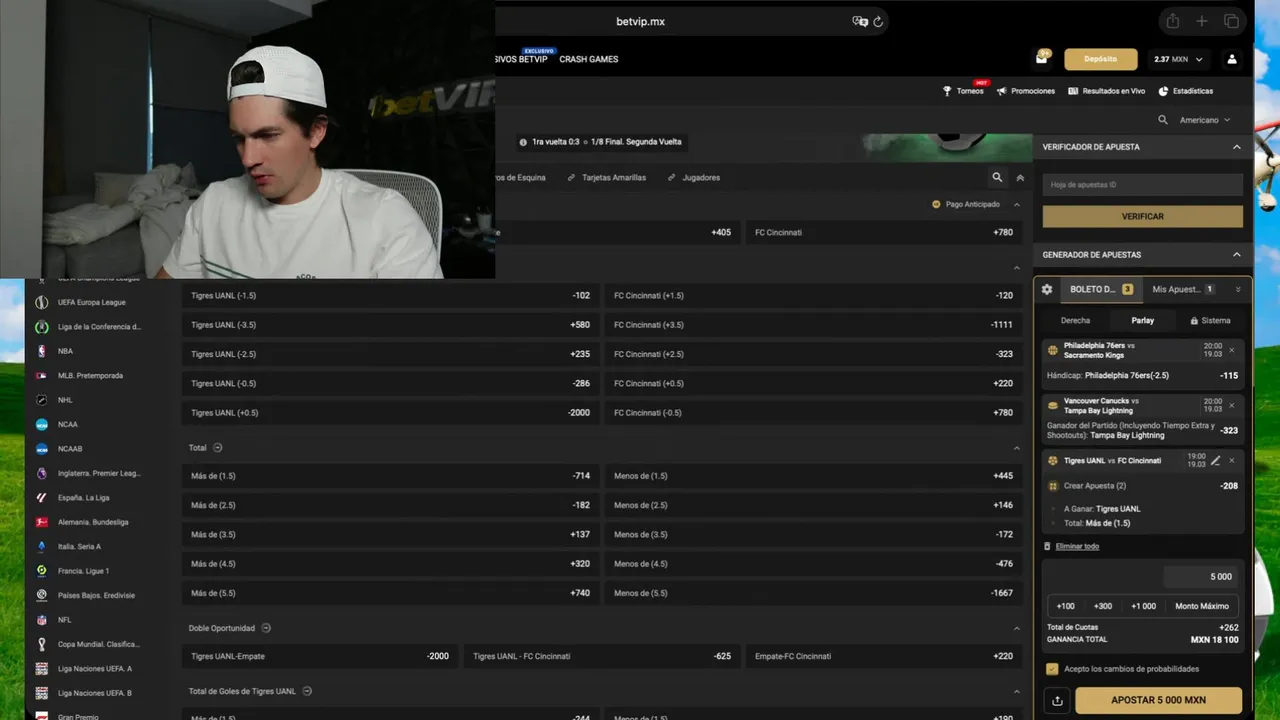Click info icon next to Total heading
This screenshot has width=1280, height=720.
218,448
